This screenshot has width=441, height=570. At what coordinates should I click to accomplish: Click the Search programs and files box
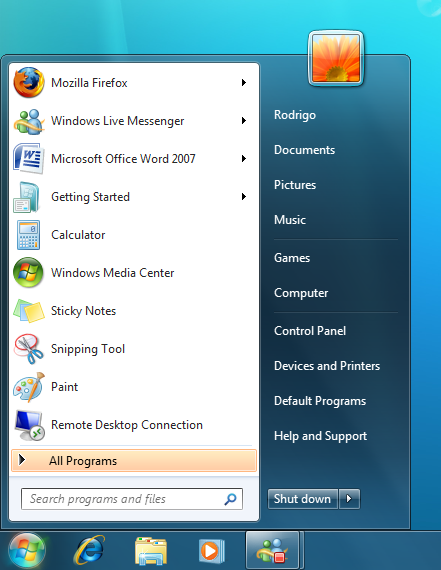click(x=132, y=499)
